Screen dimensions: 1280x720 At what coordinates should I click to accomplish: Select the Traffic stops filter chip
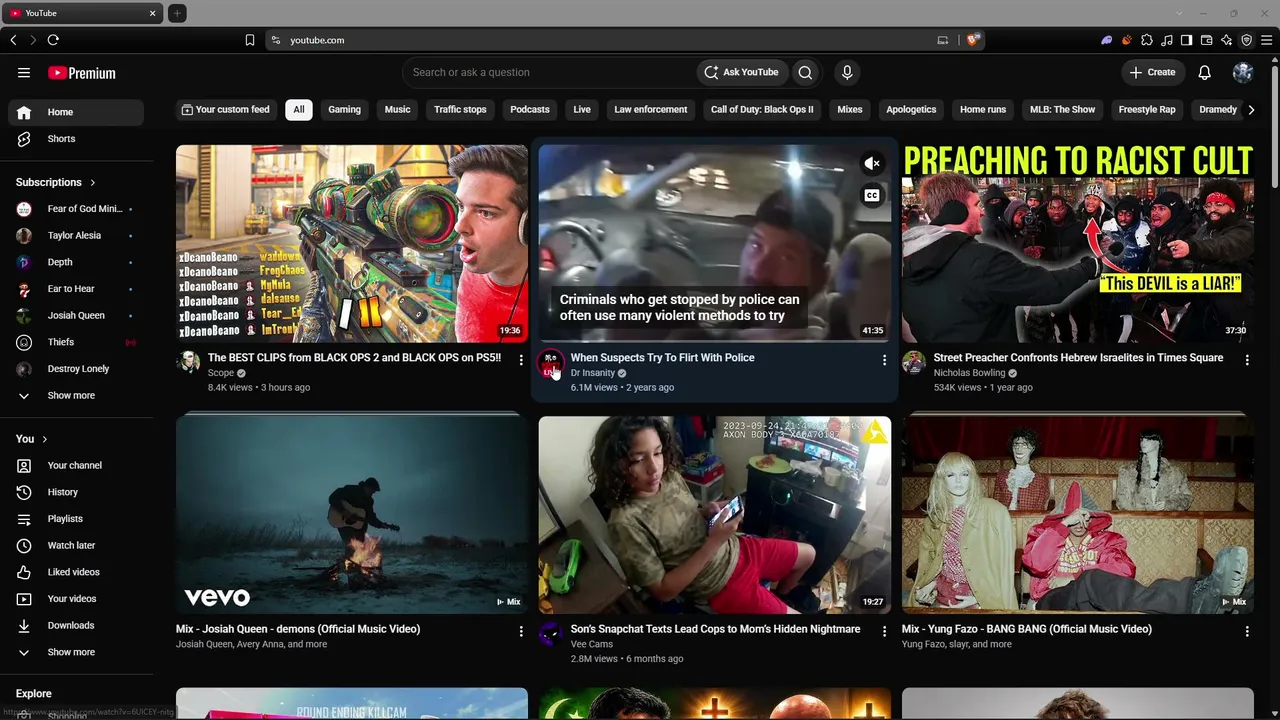pos(460,109)
